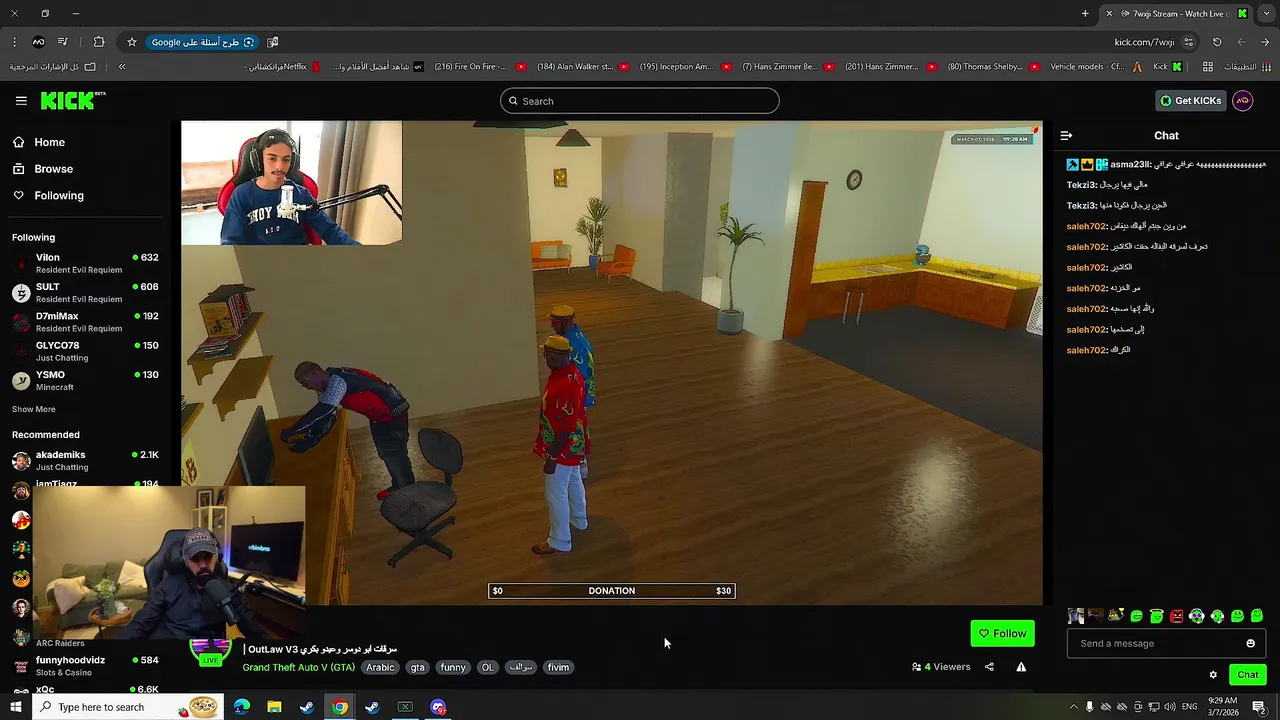
Task: Follow the streamer
Action: [1002, 633]
